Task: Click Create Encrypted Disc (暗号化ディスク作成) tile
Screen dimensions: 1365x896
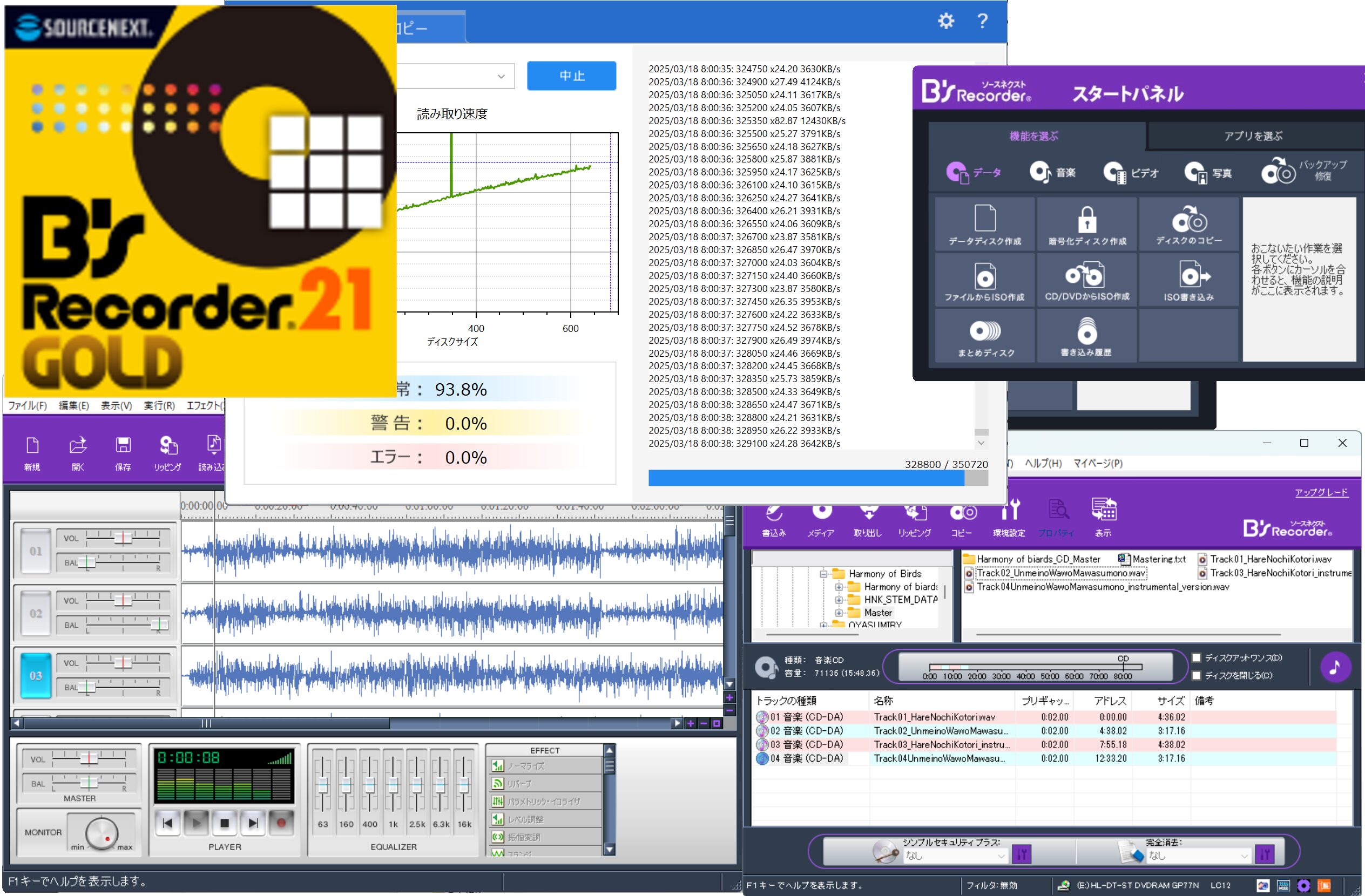Action: tap(1087, 223)
